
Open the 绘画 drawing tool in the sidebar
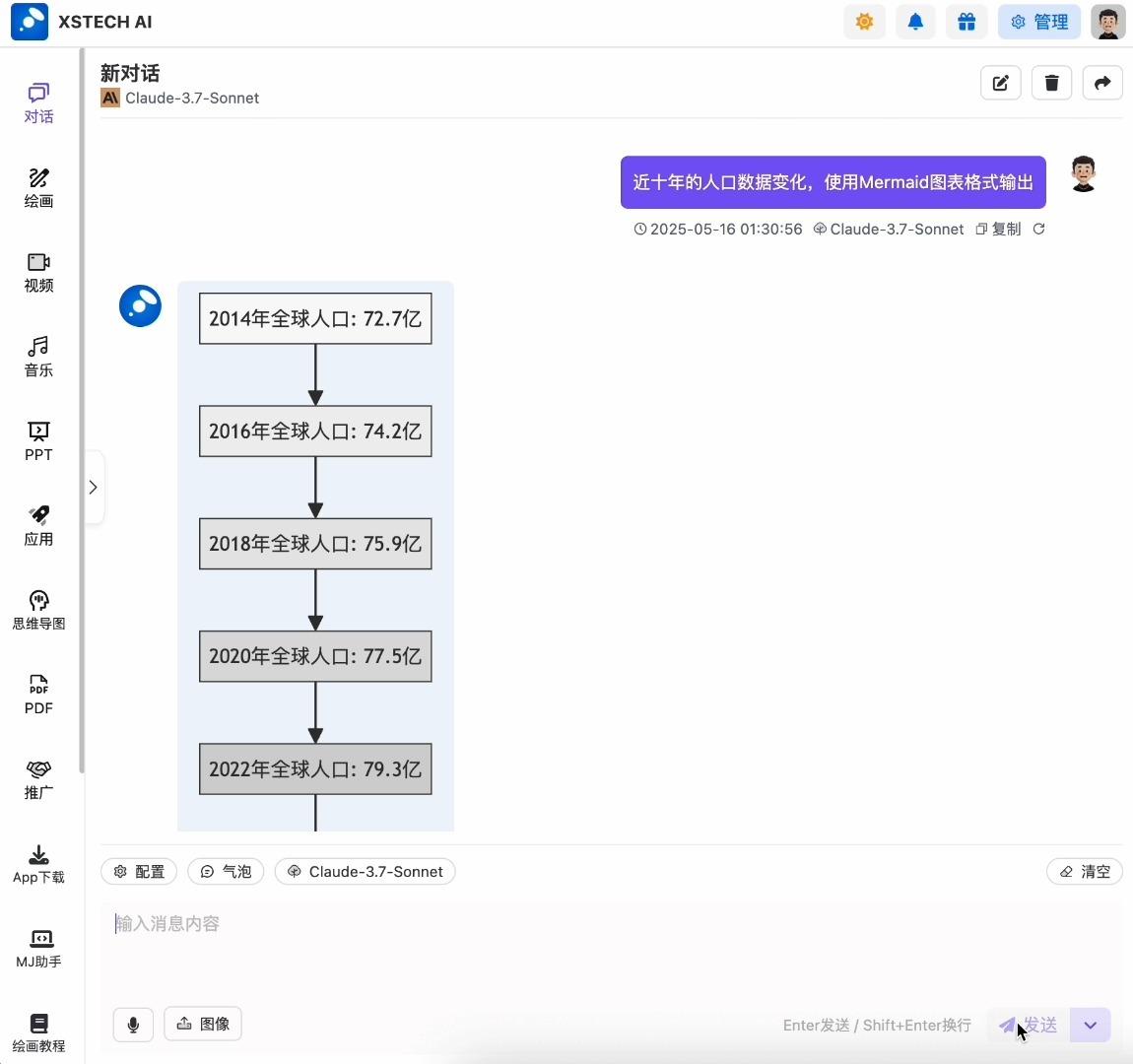[x=38, y=187]
